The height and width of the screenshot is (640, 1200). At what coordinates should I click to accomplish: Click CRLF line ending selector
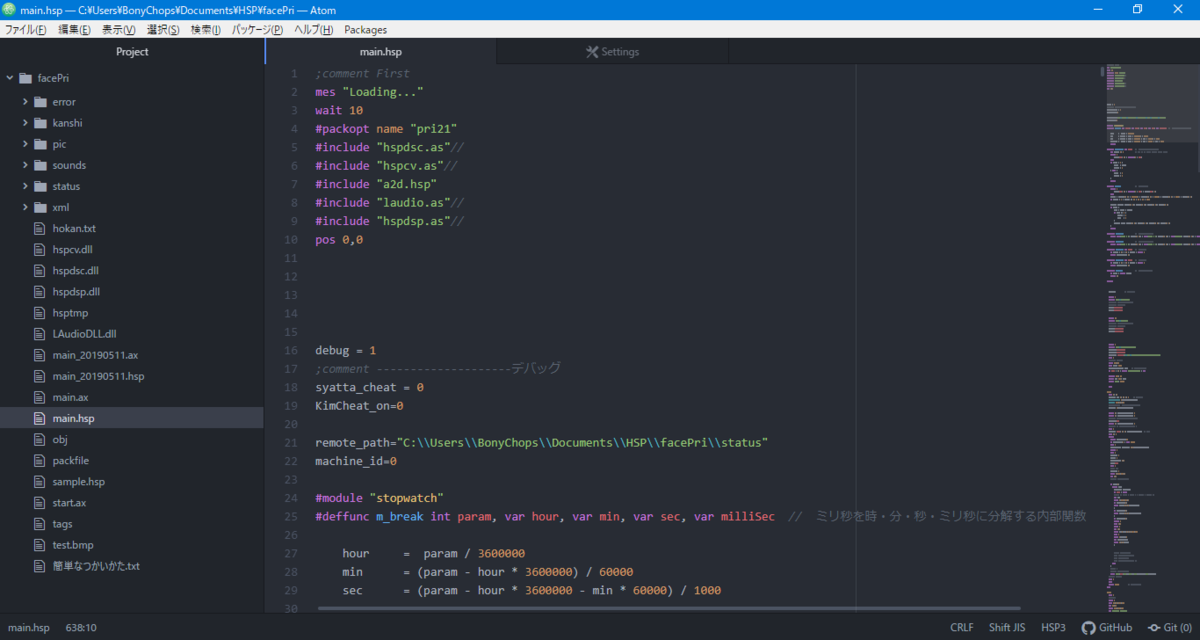[x=962, y=628]
